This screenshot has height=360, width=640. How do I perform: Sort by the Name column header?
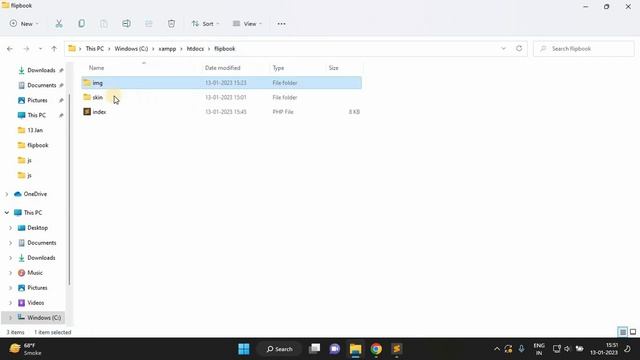(96, 68)
